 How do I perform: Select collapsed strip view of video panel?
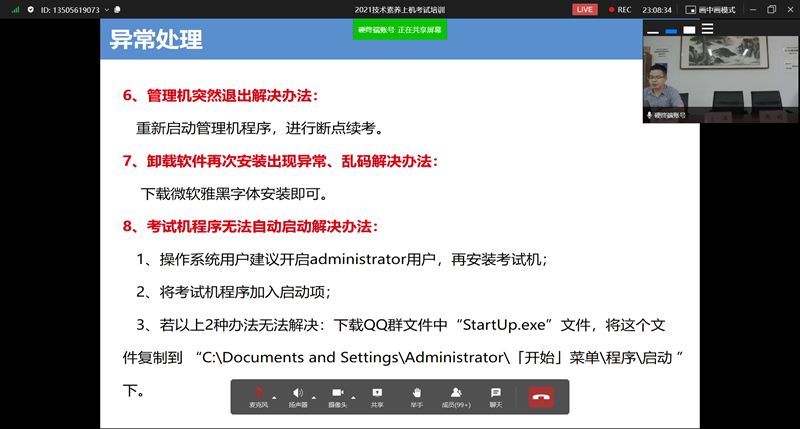[x=653, y=30]
